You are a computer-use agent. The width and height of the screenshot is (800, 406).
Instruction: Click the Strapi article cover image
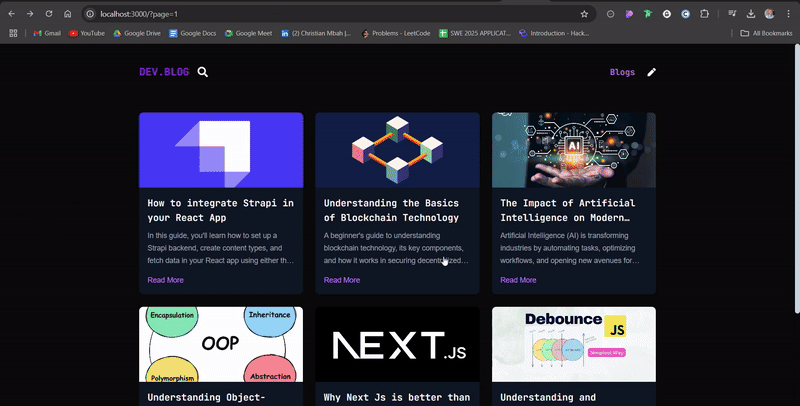click(x=221, y=150)
